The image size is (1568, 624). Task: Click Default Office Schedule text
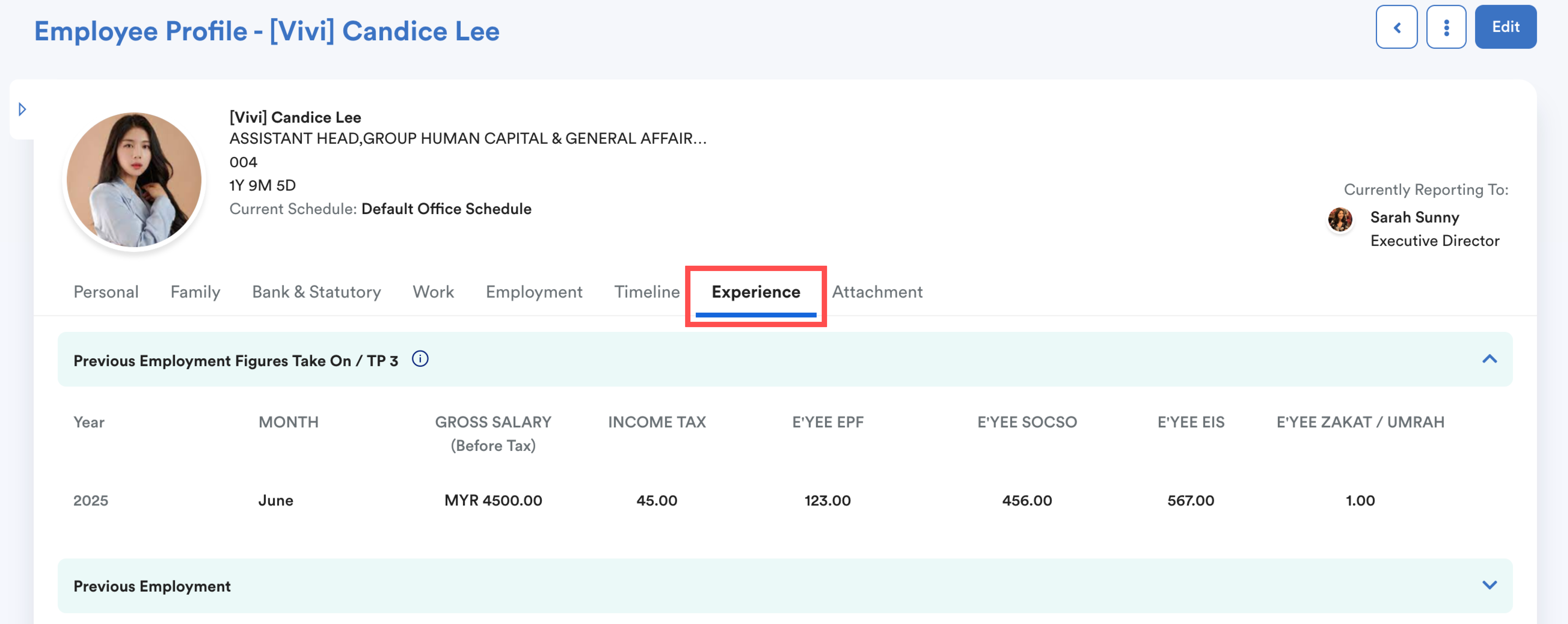tap(445, 209)
